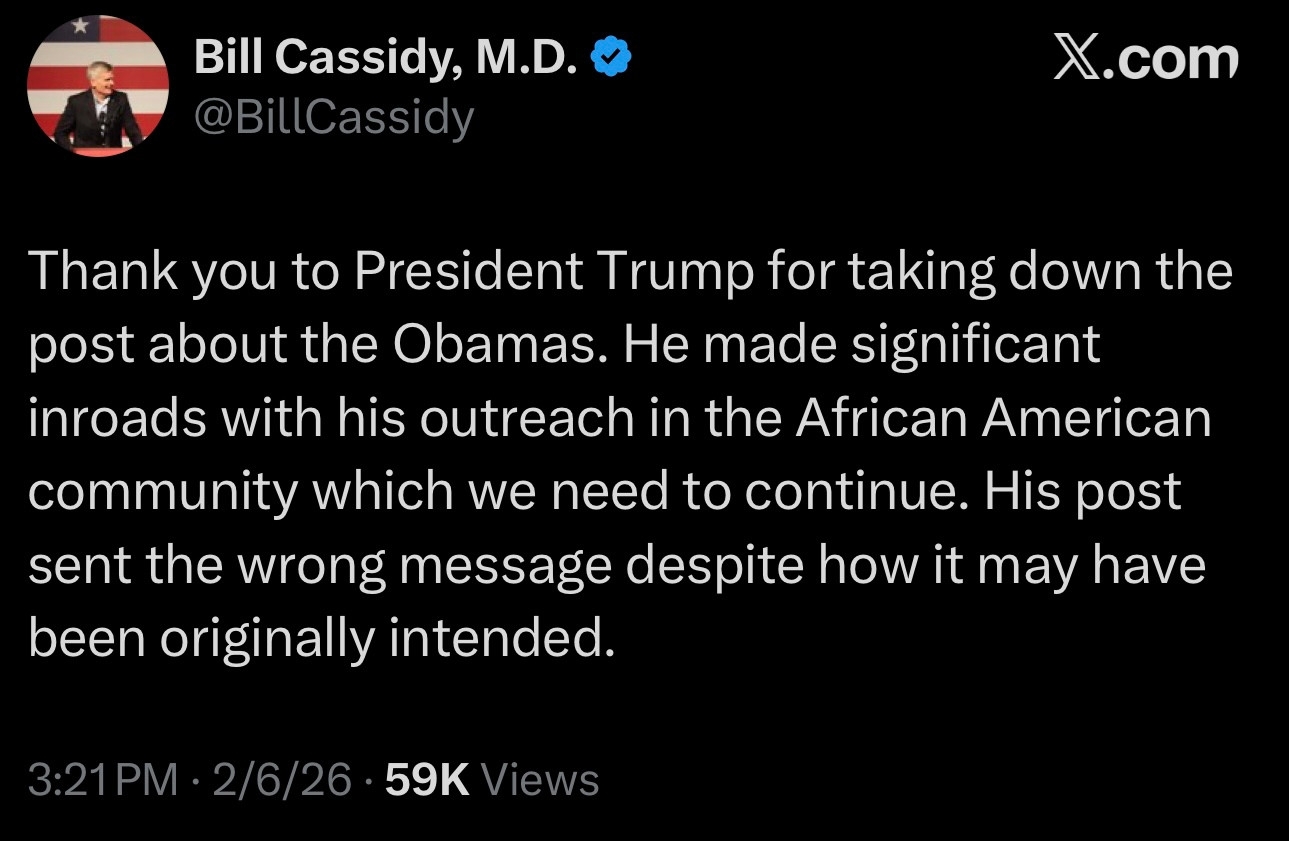The height and width of the screenshot is (841, 1289).
Task: Click the word "community" in the post
Action: coord(163,492)
